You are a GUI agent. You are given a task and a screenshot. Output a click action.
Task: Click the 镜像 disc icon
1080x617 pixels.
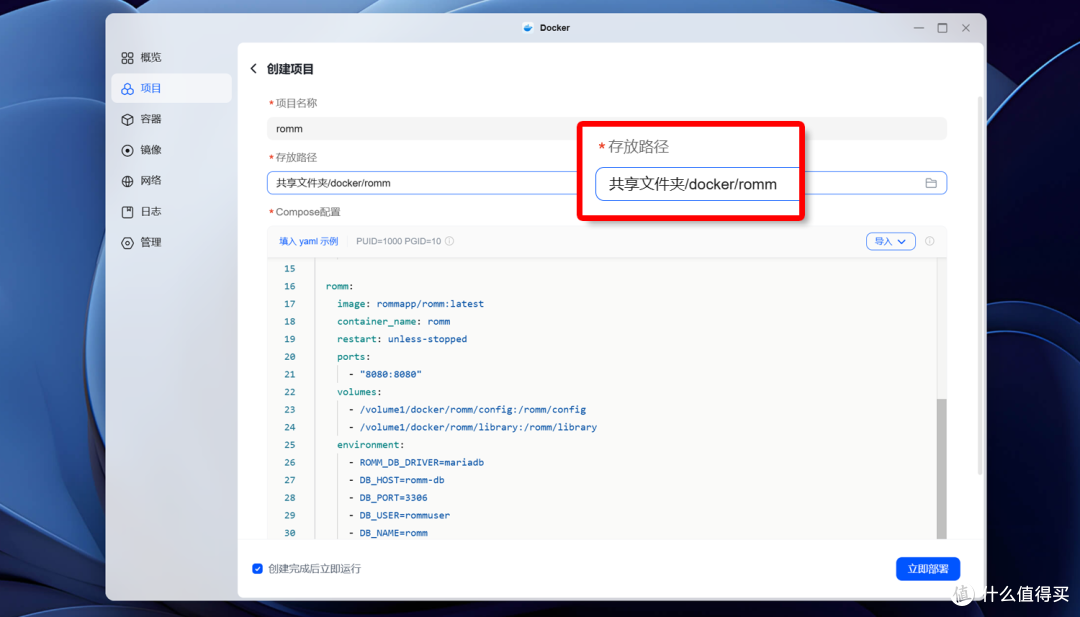[x=127, y=150]
